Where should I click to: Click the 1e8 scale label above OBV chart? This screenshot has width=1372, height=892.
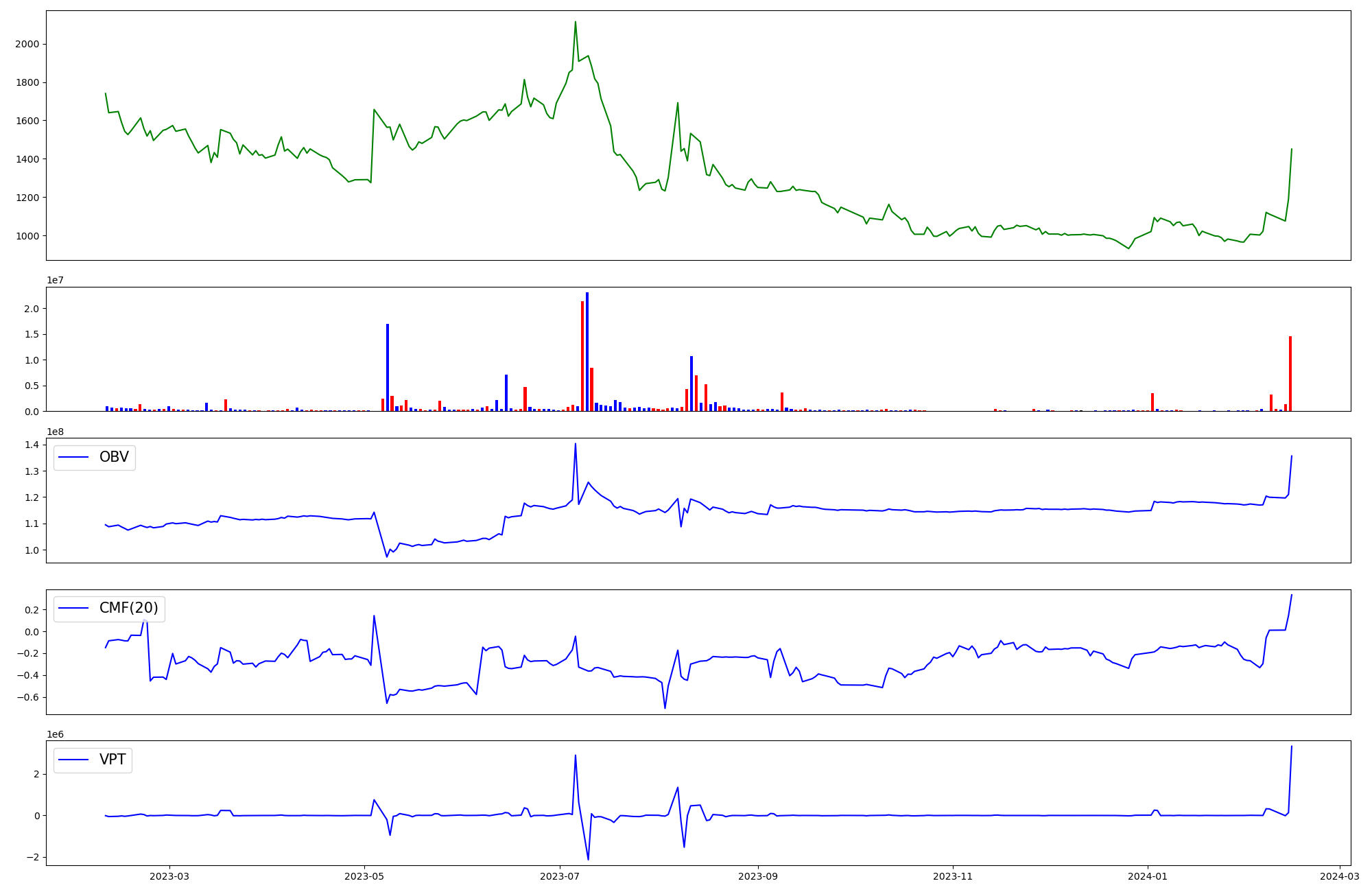pyautogui.click(x=56, y=432)
